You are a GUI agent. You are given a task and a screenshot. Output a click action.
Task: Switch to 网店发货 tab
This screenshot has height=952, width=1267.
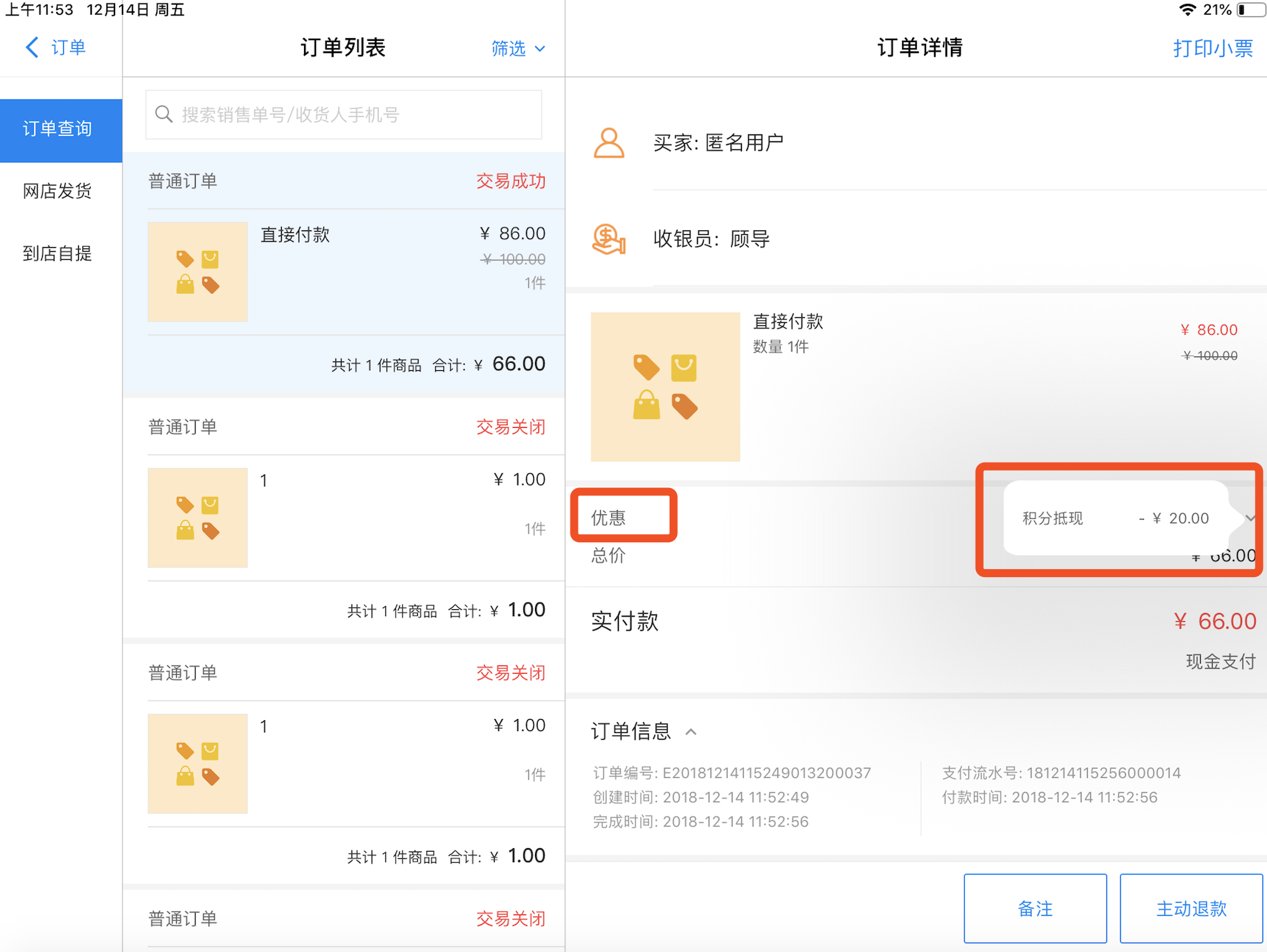coord(58,191)
